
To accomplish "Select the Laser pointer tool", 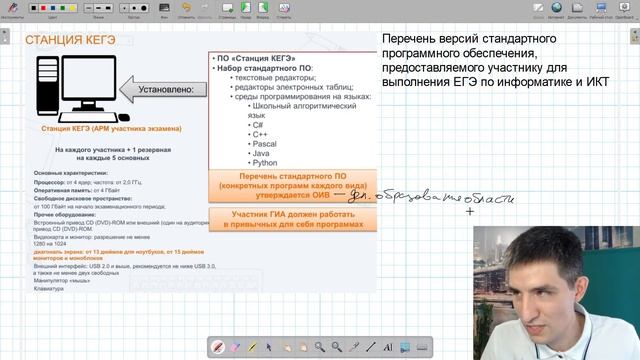I will click(x=354, y=347).
